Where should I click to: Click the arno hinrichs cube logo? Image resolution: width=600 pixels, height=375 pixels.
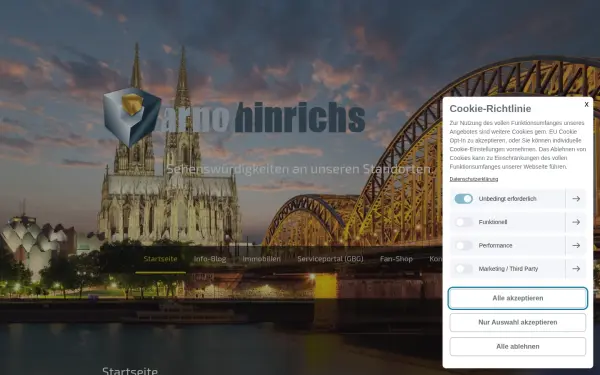click(131, 117)
